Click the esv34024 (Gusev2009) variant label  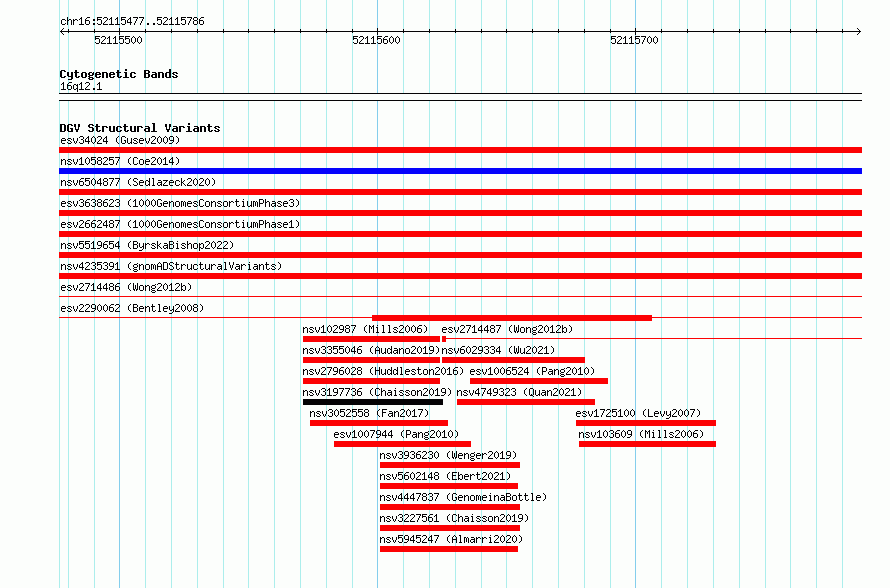point(120,140)
